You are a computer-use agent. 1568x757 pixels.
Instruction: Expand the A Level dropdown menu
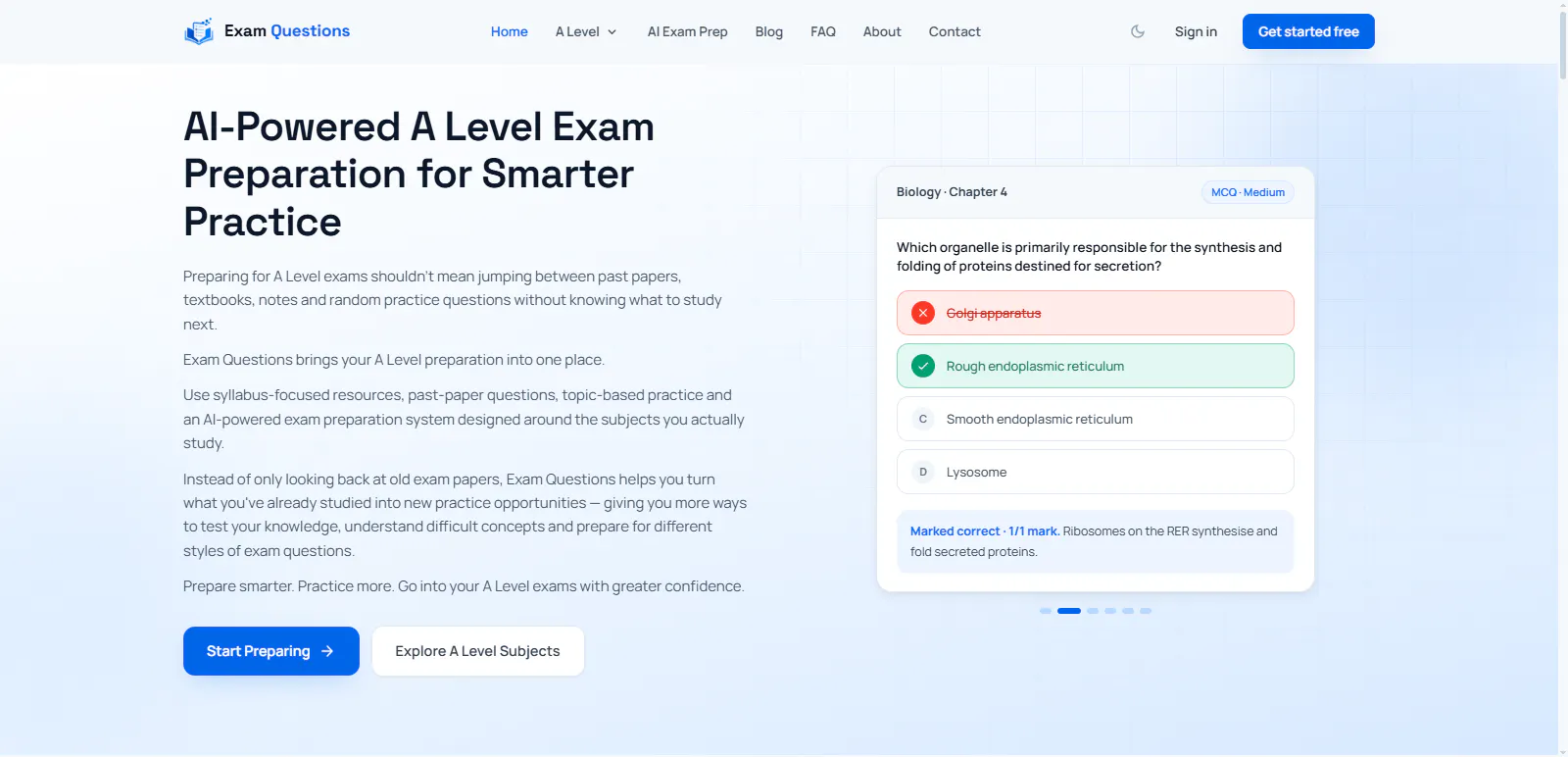586,31
